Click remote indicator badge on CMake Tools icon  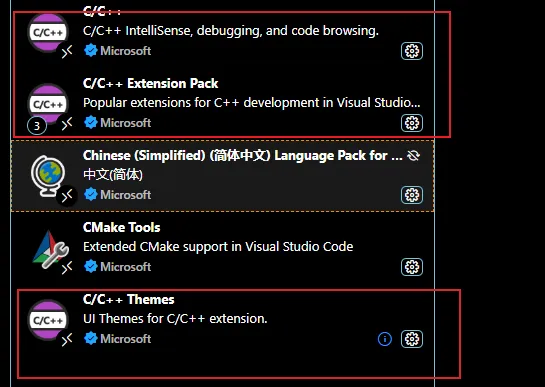click(67, 268)
